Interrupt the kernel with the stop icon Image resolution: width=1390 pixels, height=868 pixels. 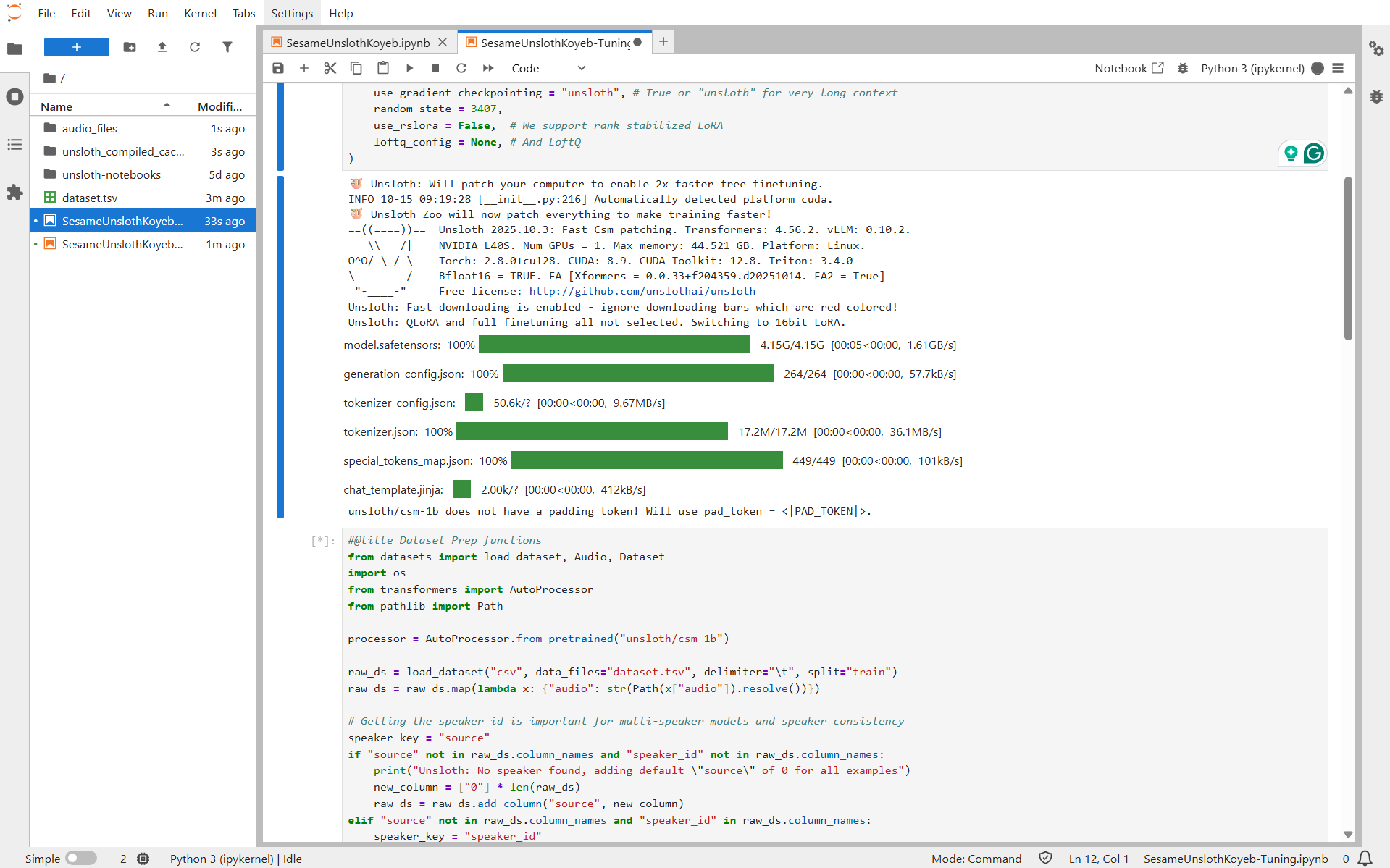(x=435, y=67)
